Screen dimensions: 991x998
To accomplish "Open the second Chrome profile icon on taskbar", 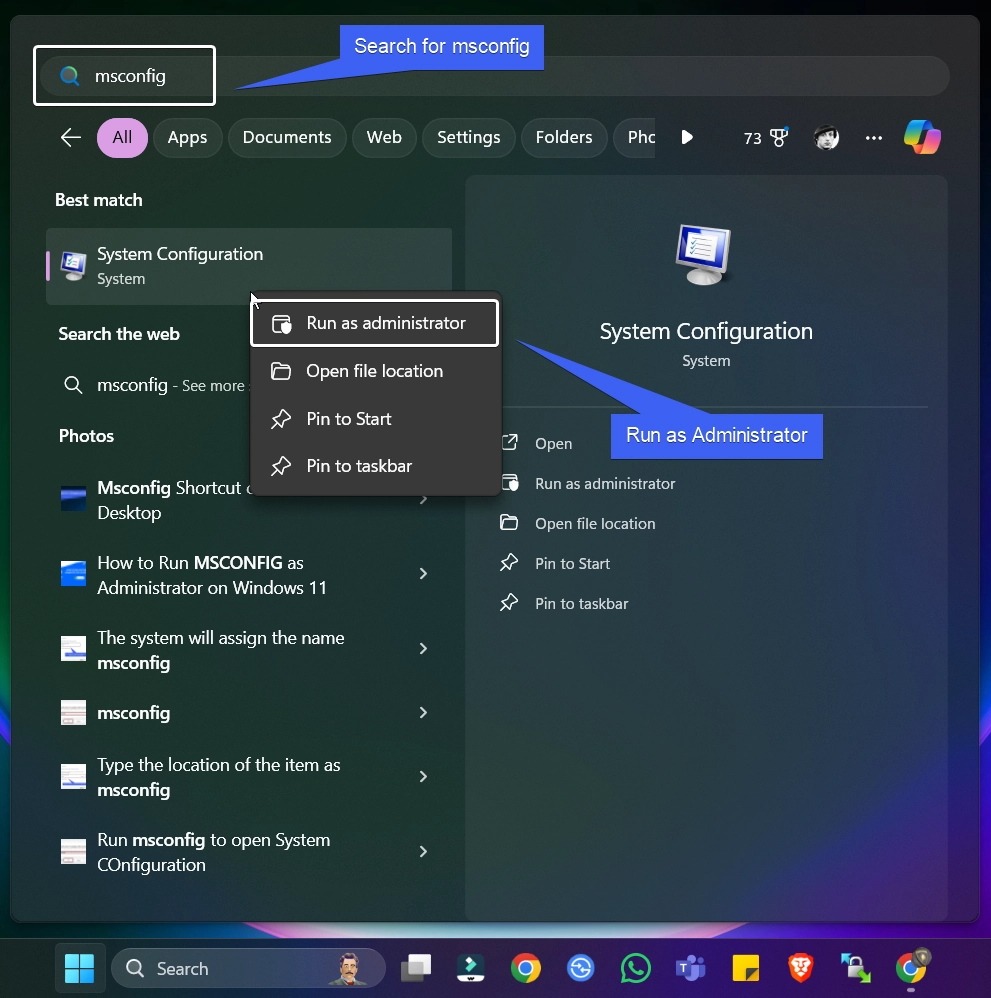I will coord(912,967).
